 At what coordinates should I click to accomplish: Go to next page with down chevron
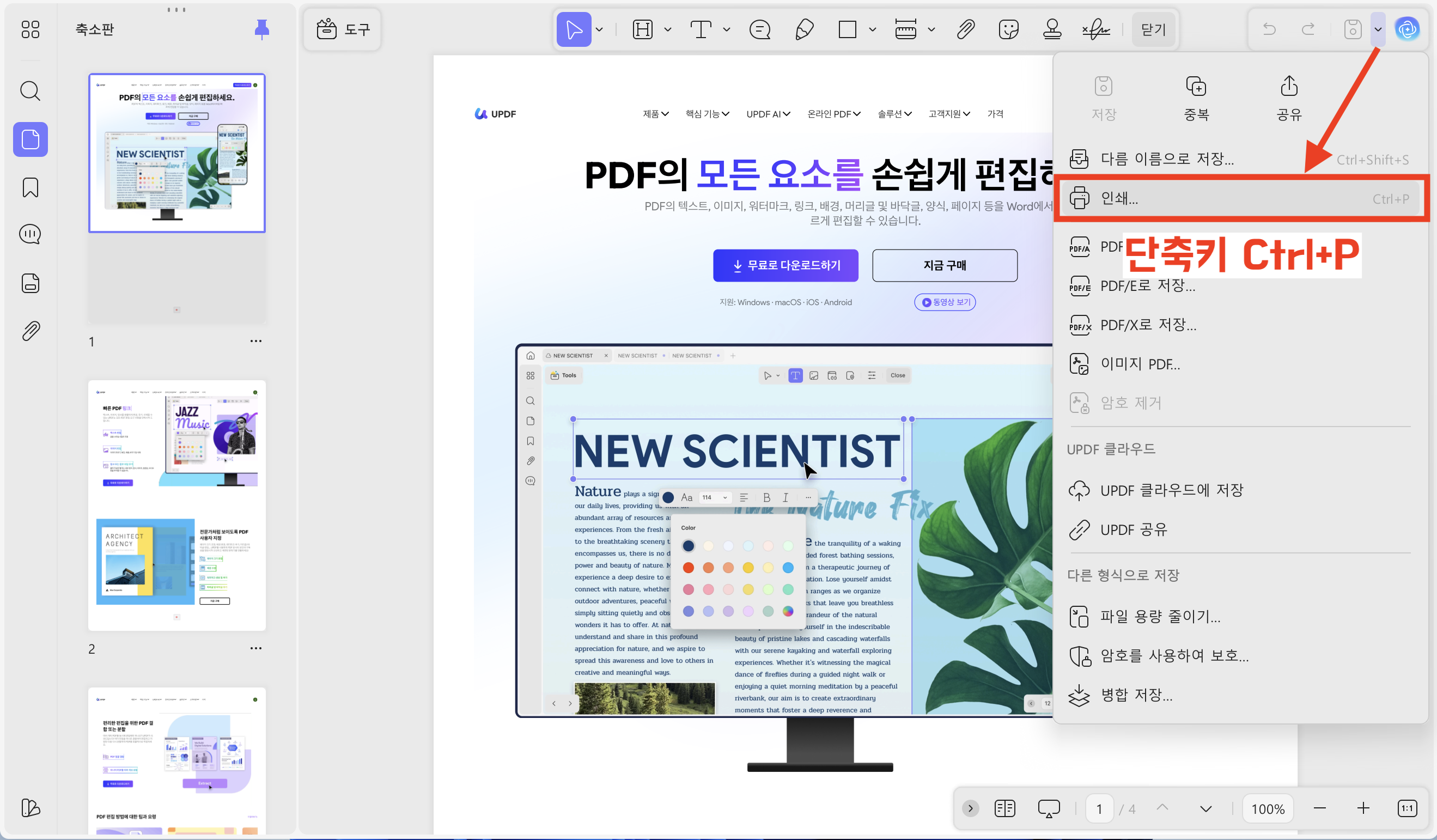pos(1206,808)
